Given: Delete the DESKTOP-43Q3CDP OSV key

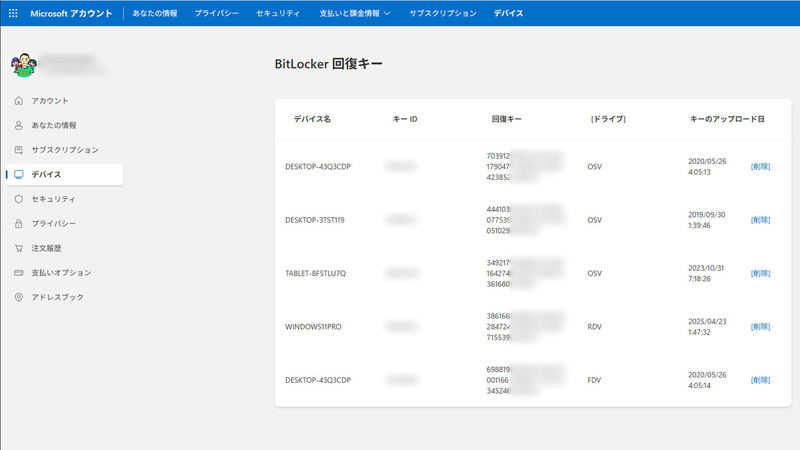Looking at the screenshot, I should click(760, 166).
